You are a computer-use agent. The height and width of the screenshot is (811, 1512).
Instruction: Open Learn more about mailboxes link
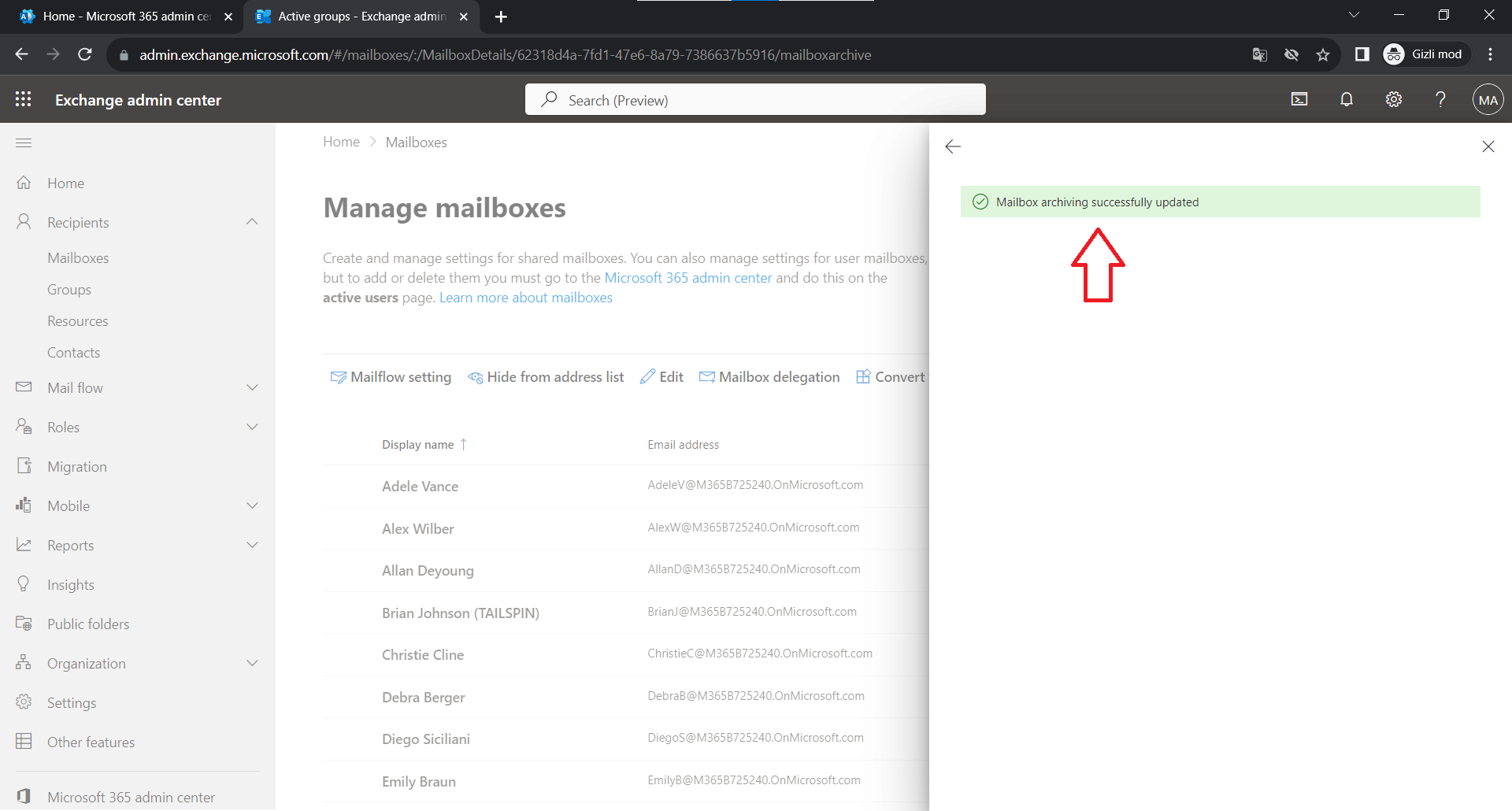(525, 298)
